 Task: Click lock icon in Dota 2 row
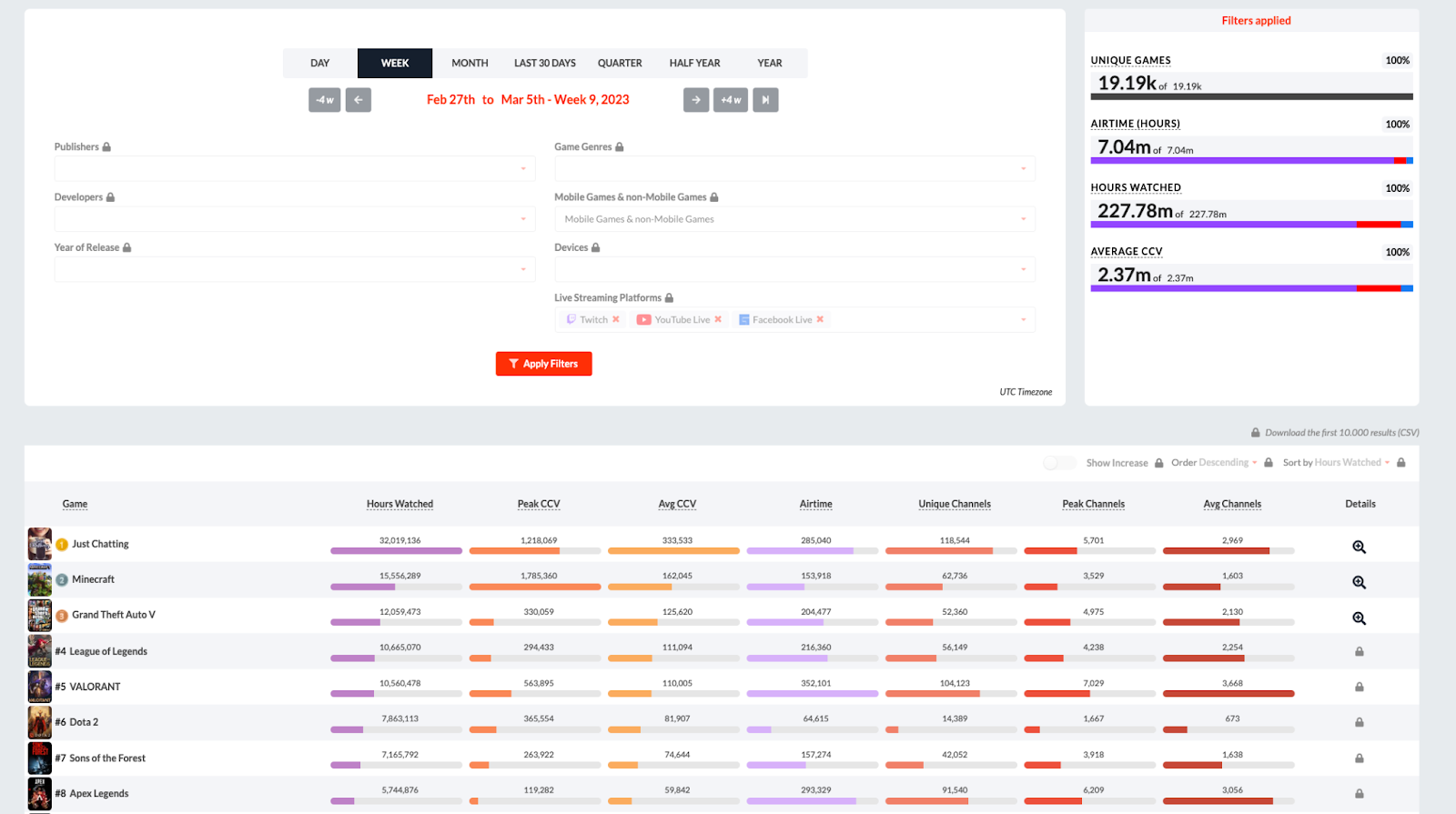(1360, 722)
